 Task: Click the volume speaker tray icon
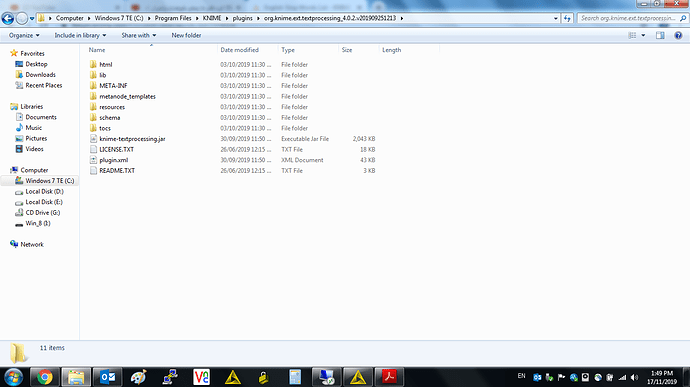(x=634, y=377)
